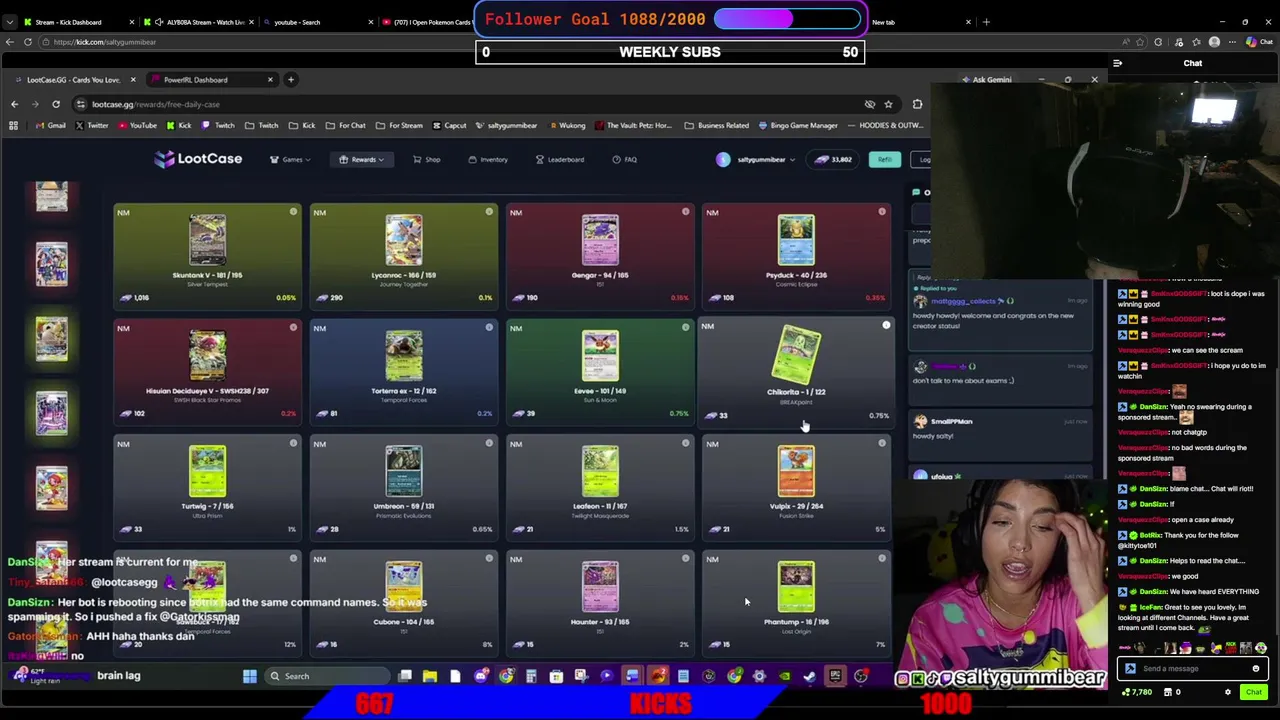Open the YouTube bookmark
Image resolution: width=1280 pixels, height=720 pixels.
click(x=137, y=125)
